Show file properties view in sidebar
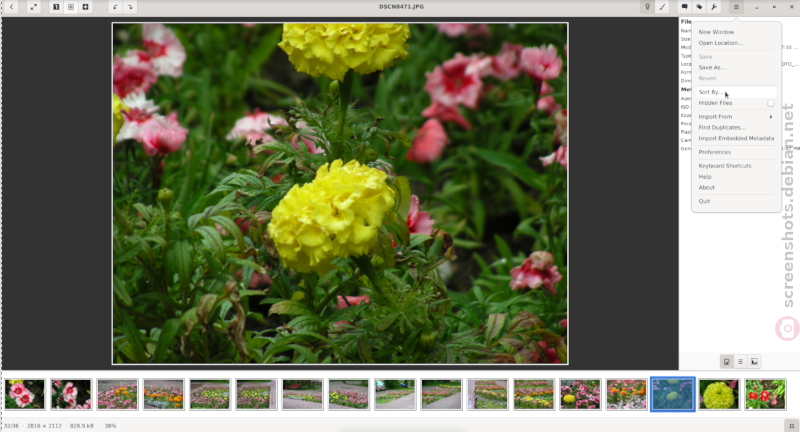The image size is (800, 432). [727, 362]
